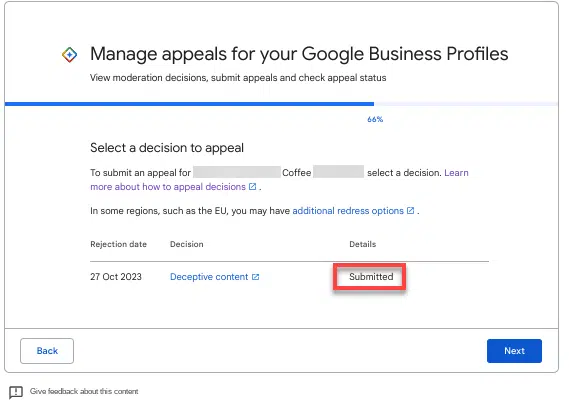Screen dimensions: 569x401
Task: Click the 66% progress label
Action: [375, 119]
